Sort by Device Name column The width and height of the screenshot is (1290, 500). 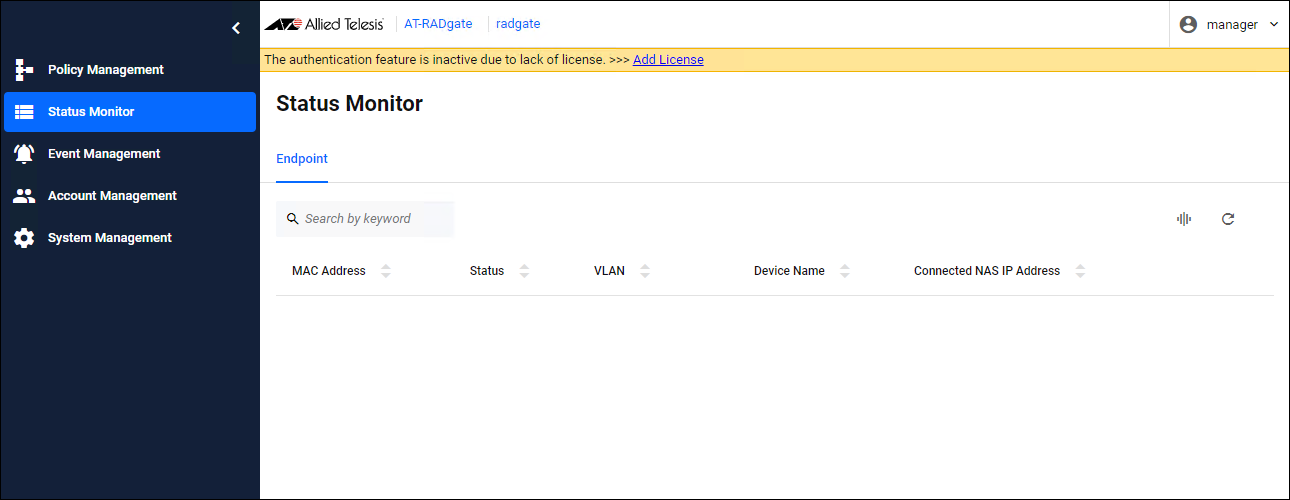(845, 271)
